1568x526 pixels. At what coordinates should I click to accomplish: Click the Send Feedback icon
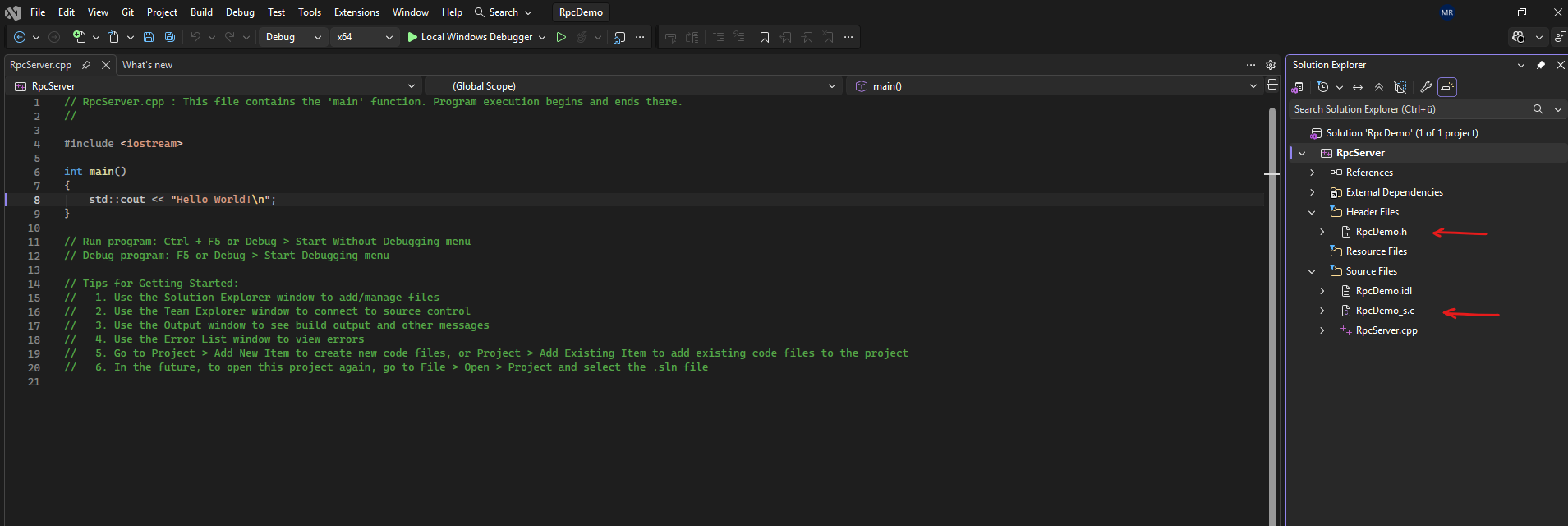[x=1560, y=37]
